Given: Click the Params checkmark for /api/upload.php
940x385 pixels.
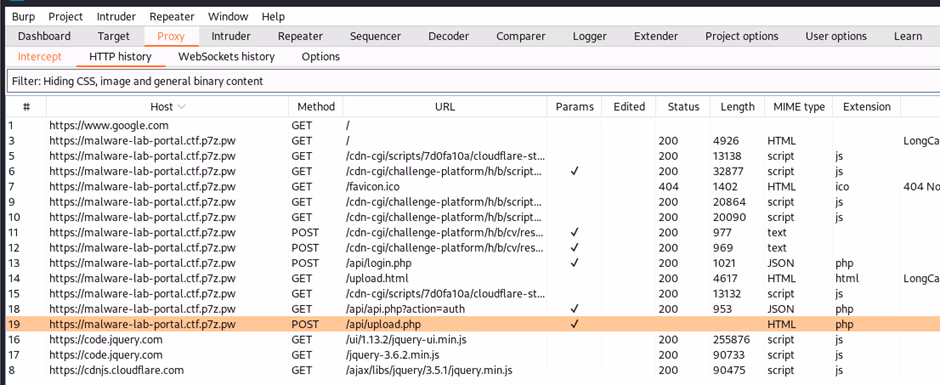Looking at the screenshot, I should 574,324.
